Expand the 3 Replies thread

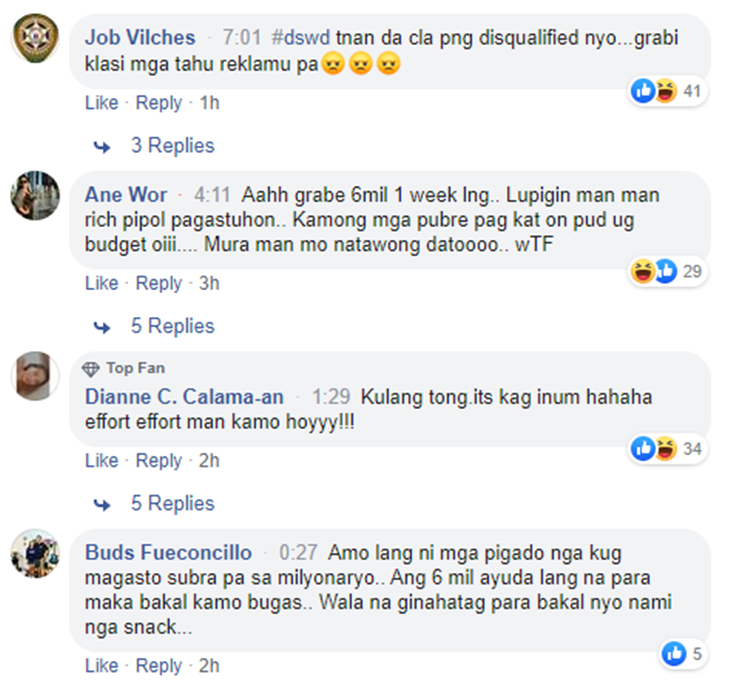click(173, 145)
